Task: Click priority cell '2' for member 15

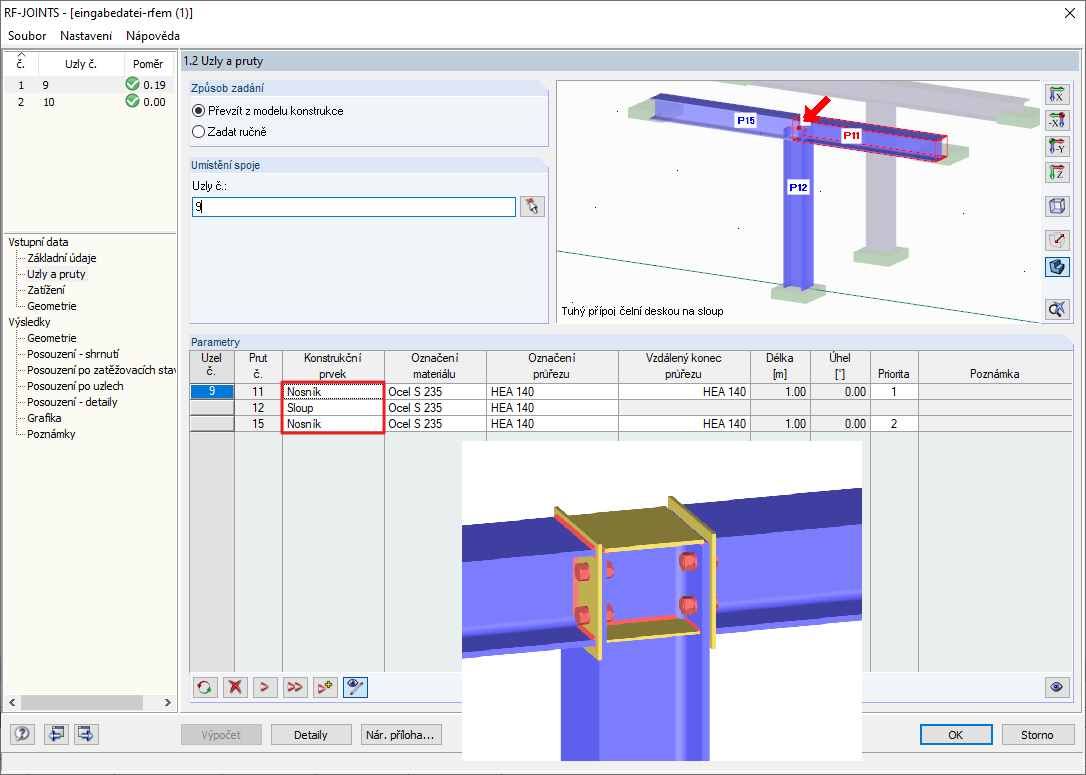Action: pyautogui.click(x=894, y=423)
